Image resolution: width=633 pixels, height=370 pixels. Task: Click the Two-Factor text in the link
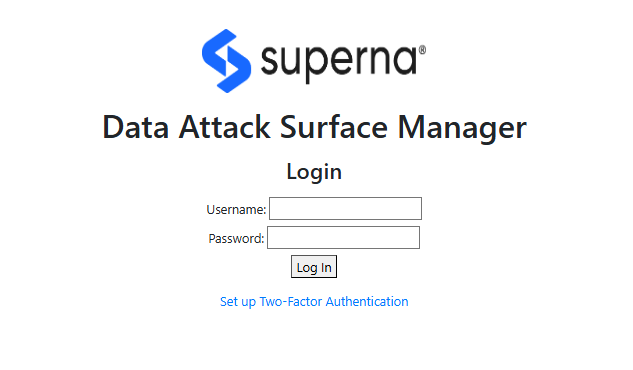pos(291,301)
